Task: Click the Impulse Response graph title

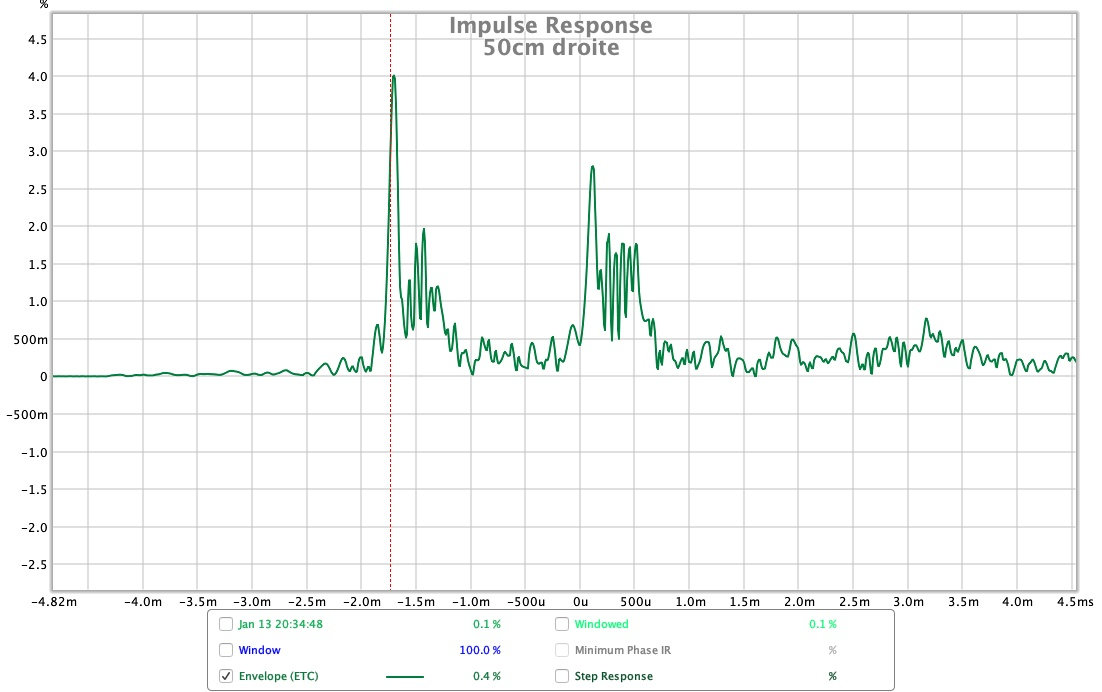Action: pos(551,25)
